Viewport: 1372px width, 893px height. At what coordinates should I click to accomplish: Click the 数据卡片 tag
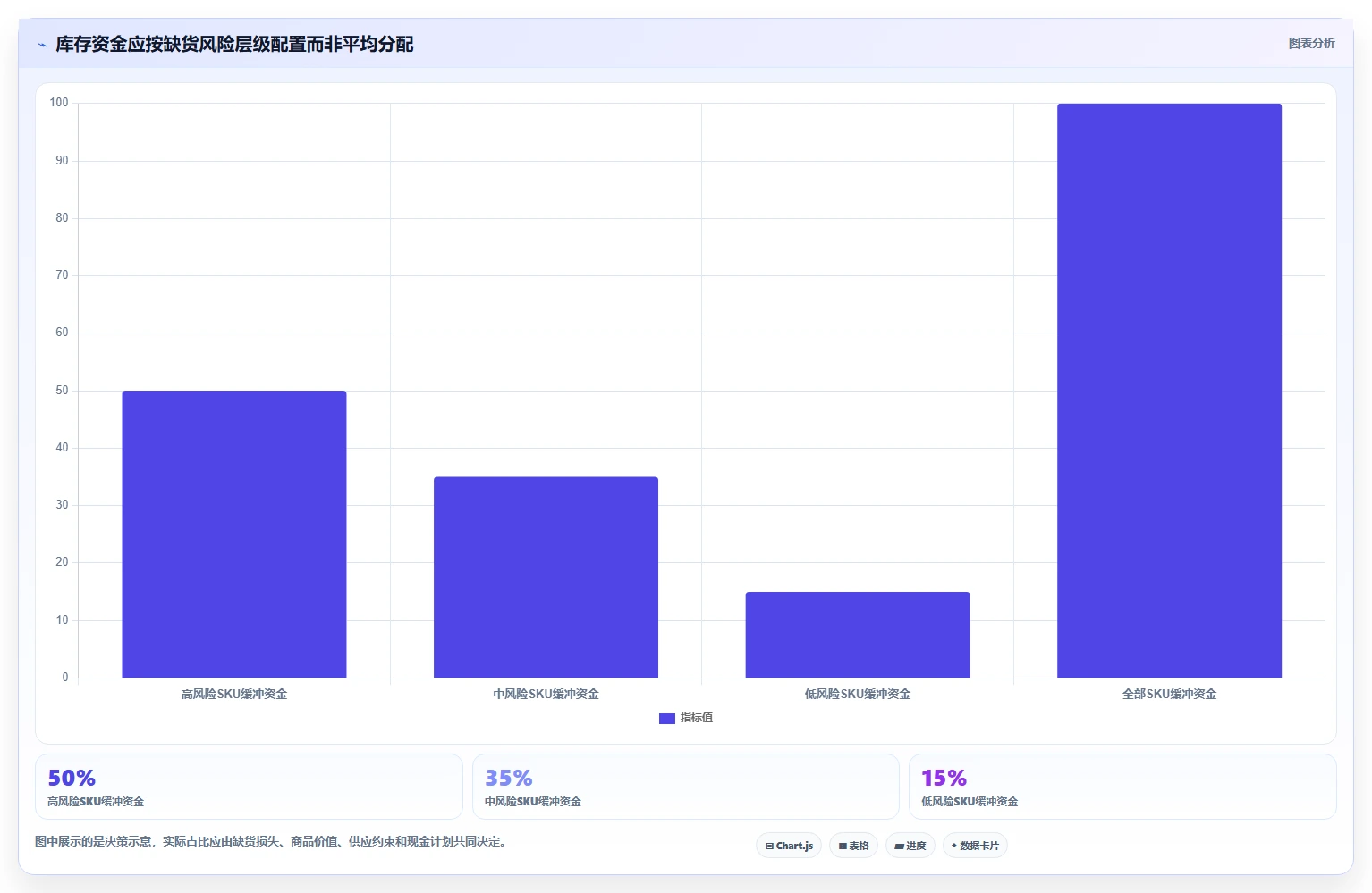point(975,846)
